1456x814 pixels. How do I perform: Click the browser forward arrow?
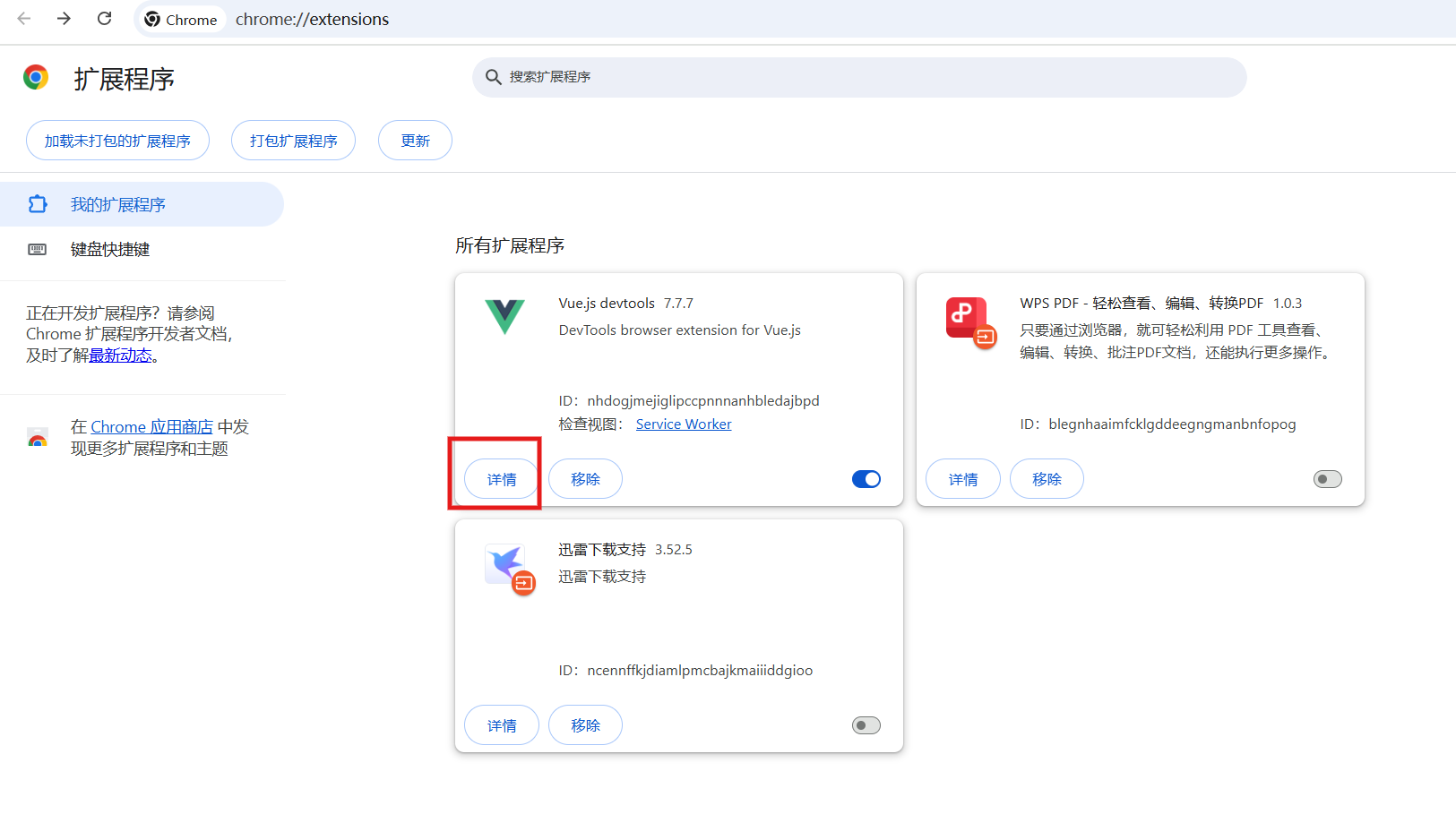(x=64, y=19)
